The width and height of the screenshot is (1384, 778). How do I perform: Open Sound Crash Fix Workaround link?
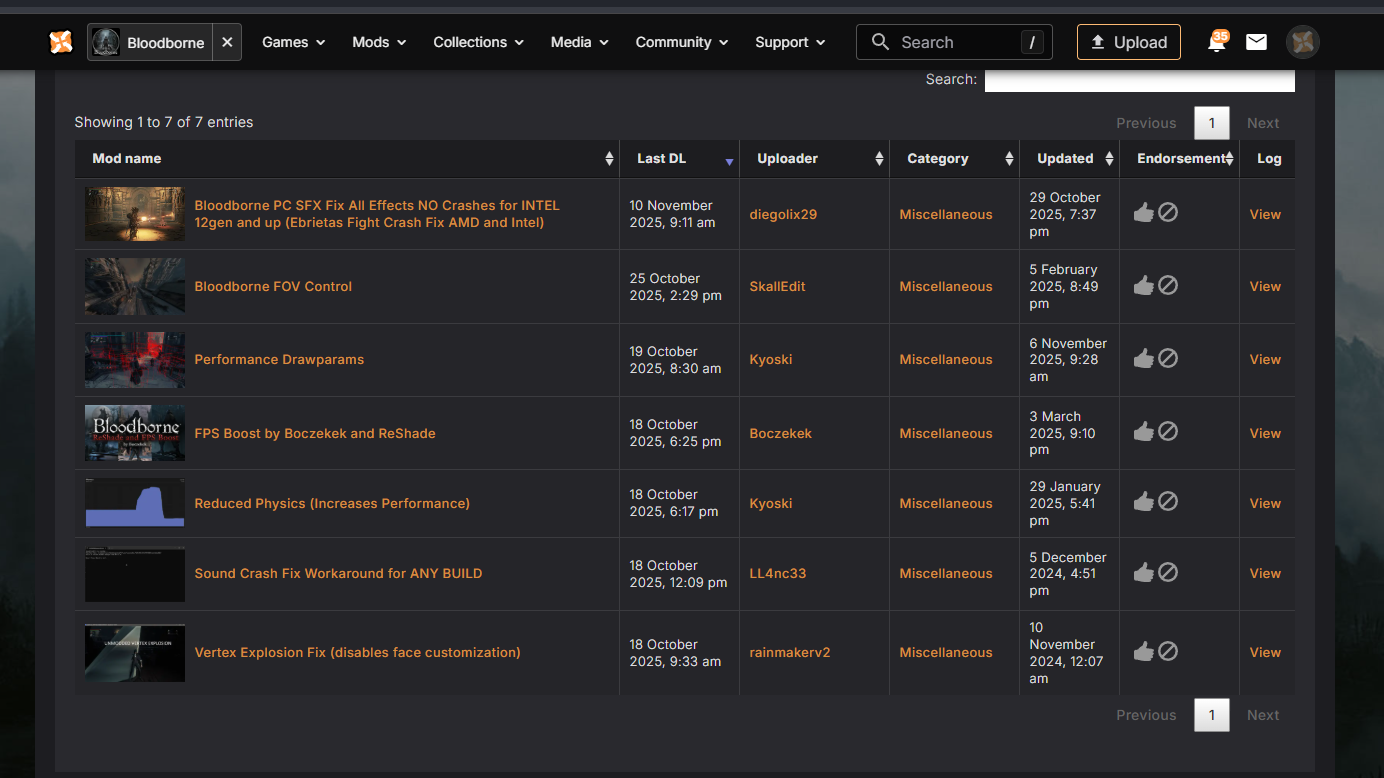pyautogui.click(x=338, y=573)
